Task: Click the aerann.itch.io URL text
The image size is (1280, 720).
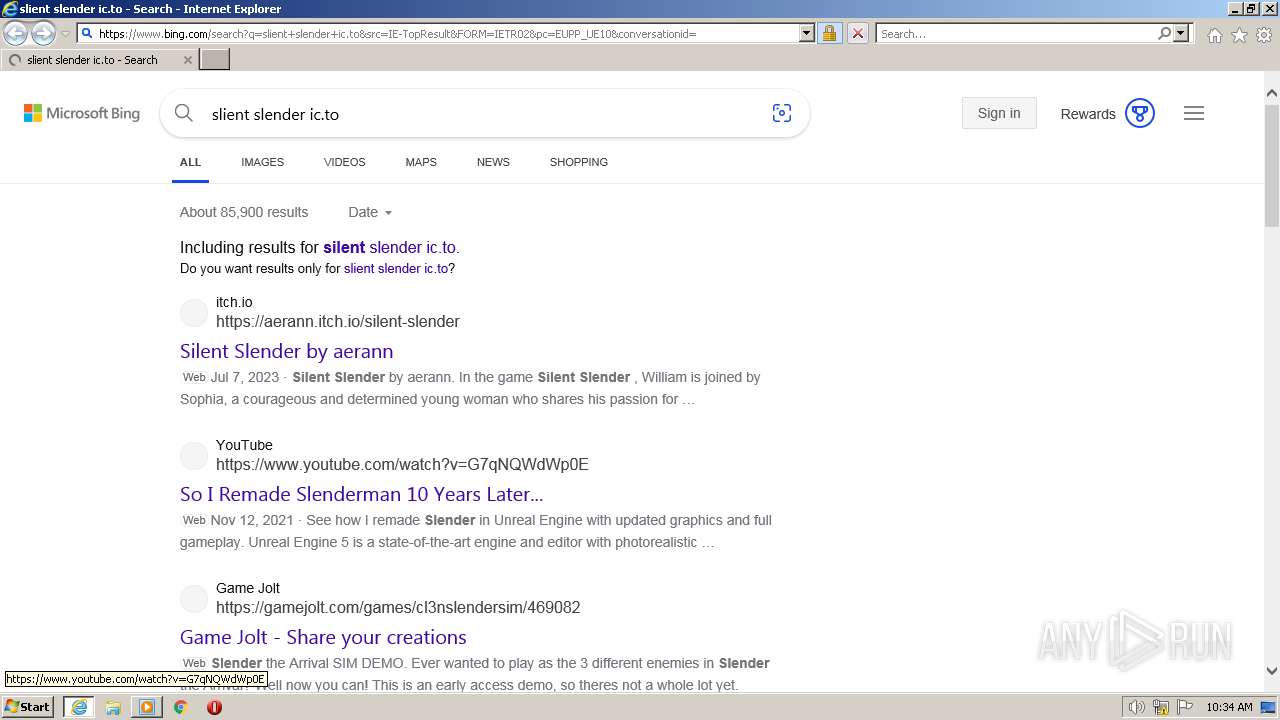Action: point(338,322)
